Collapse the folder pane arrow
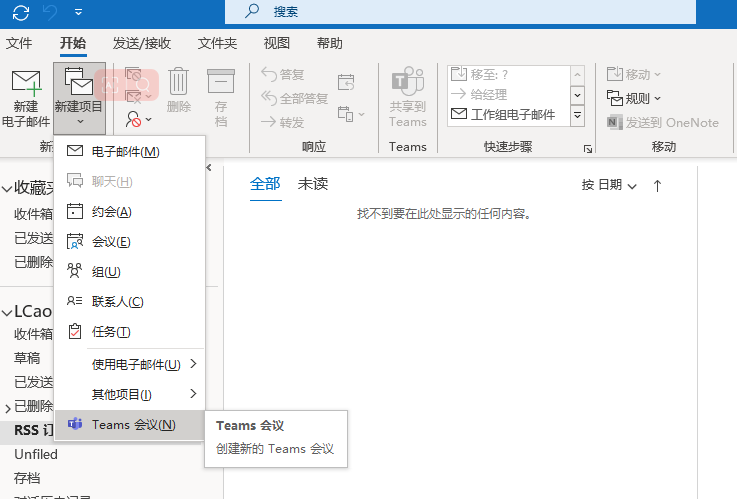 (209, 167)
